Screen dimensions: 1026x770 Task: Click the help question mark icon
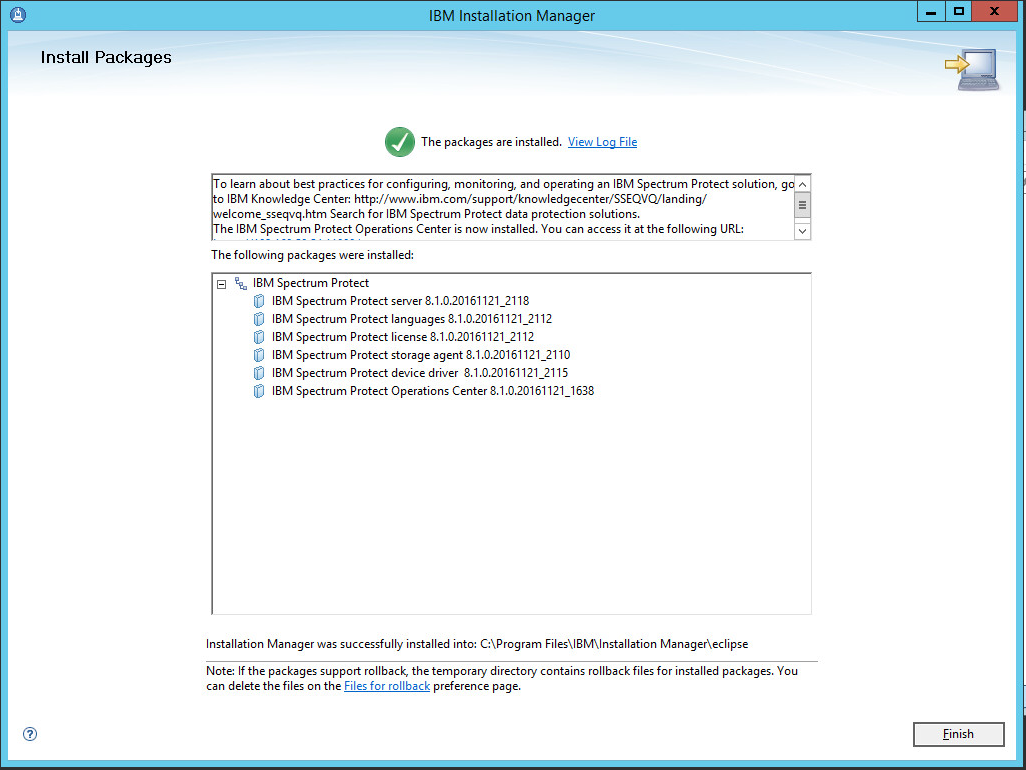pyautogui.click(x=30, y=734)
